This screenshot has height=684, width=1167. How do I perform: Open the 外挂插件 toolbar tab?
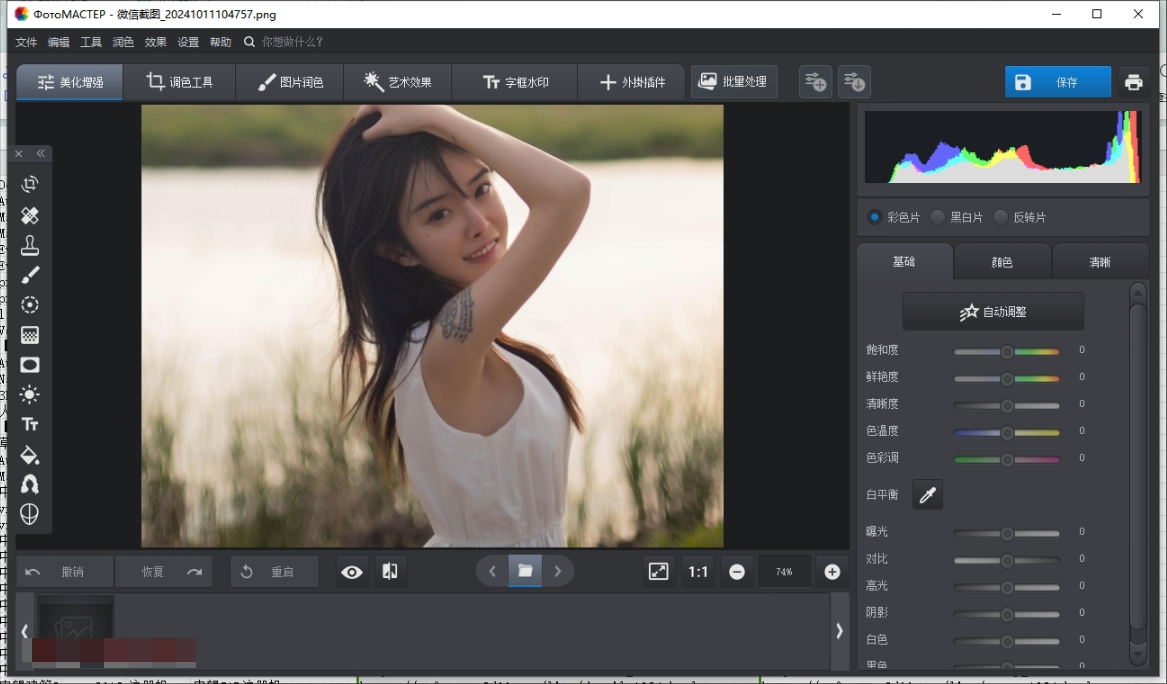[x=632, y=82]
